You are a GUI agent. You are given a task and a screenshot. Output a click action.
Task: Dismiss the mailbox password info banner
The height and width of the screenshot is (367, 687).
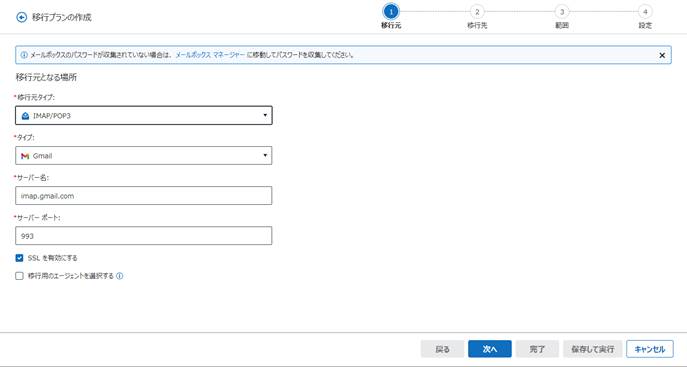tap(662, 55)
